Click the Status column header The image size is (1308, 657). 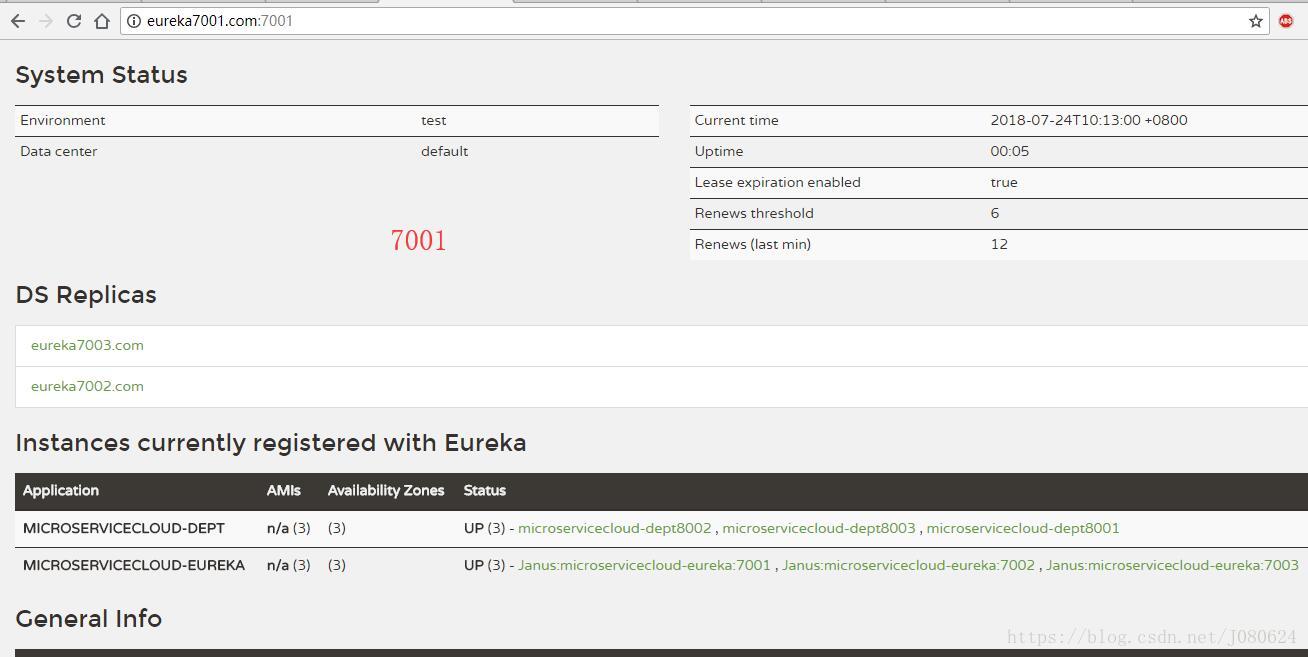point(485,491)
